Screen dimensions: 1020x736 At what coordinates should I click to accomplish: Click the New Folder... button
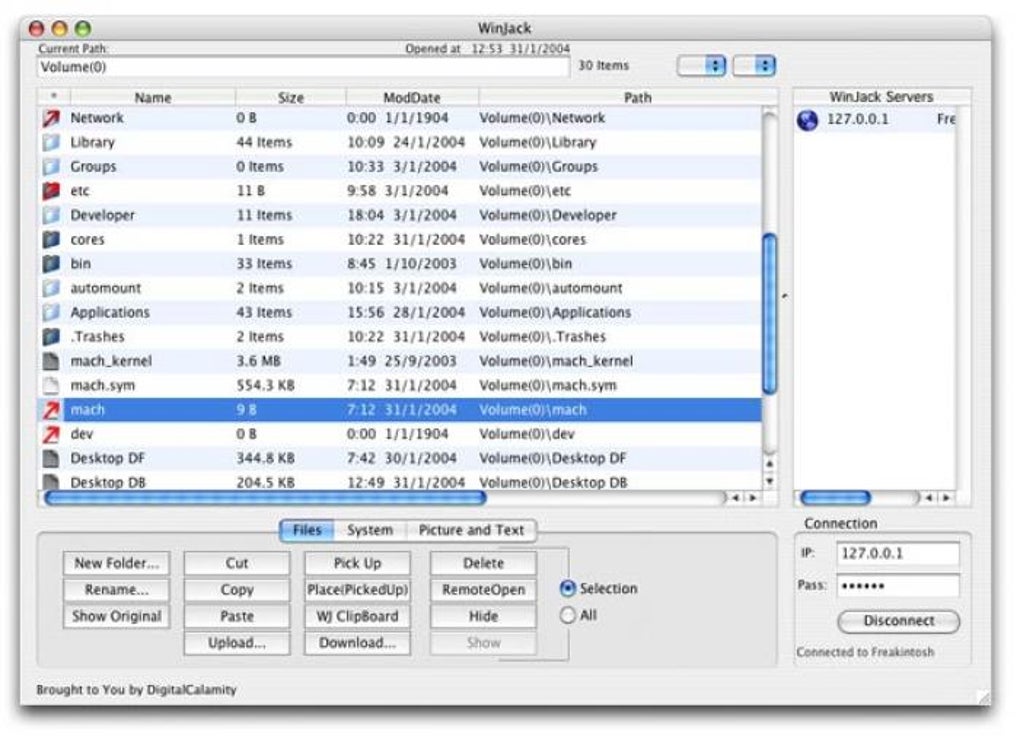(x=116, y=564)
